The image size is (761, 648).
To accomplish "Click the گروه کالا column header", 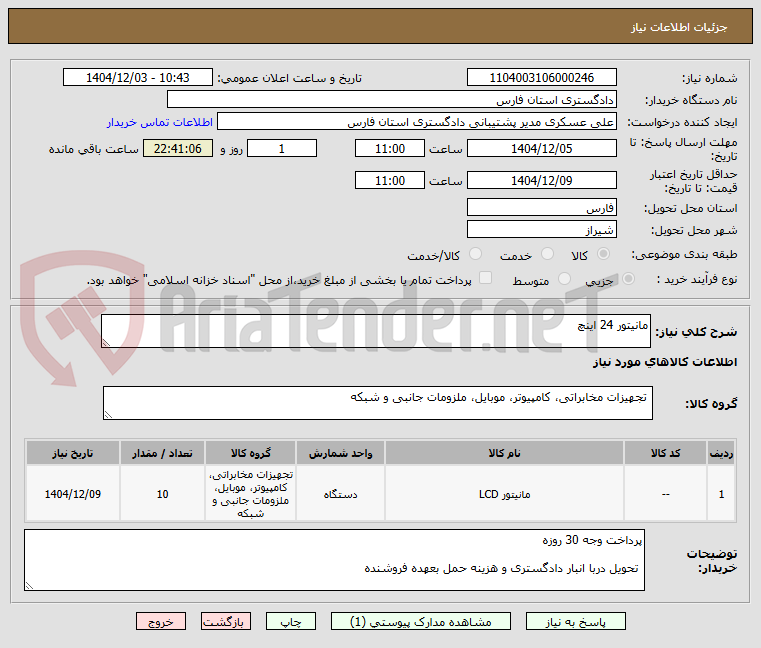I will [250, 453].
